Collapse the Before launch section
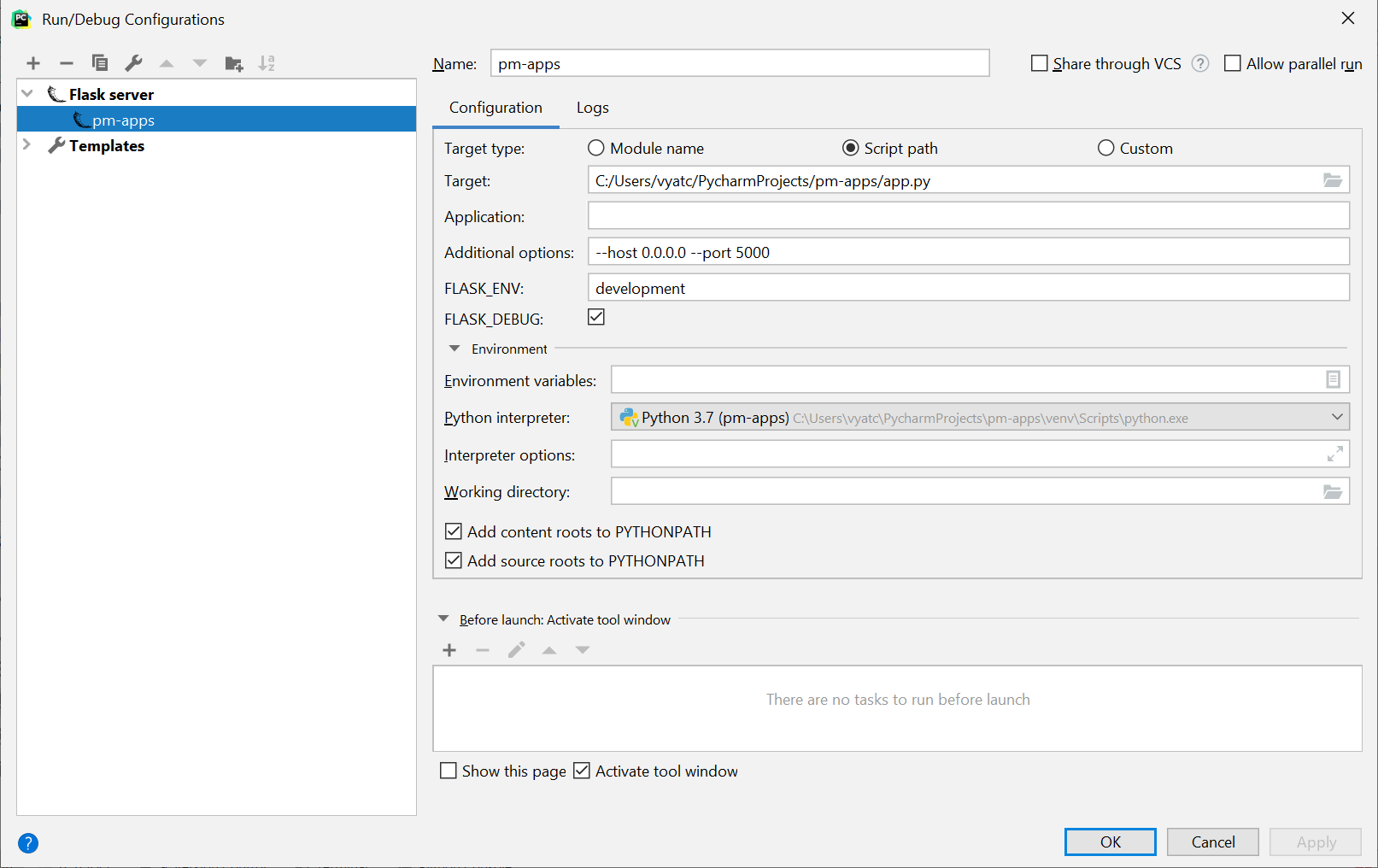Screen dimensions: 1378x868 (x=443, y=619)
